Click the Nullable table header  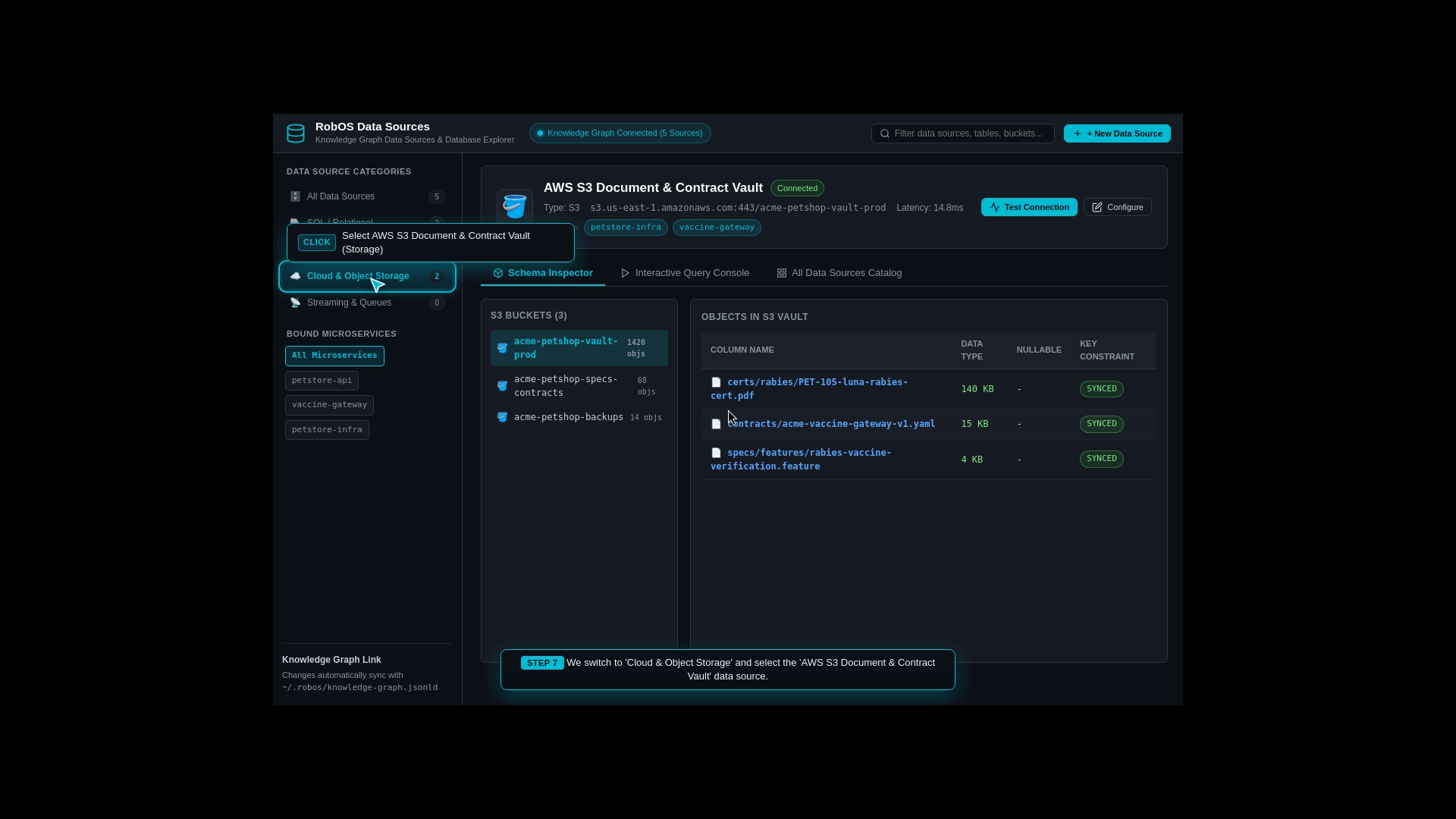click(x=1039, y=350)
